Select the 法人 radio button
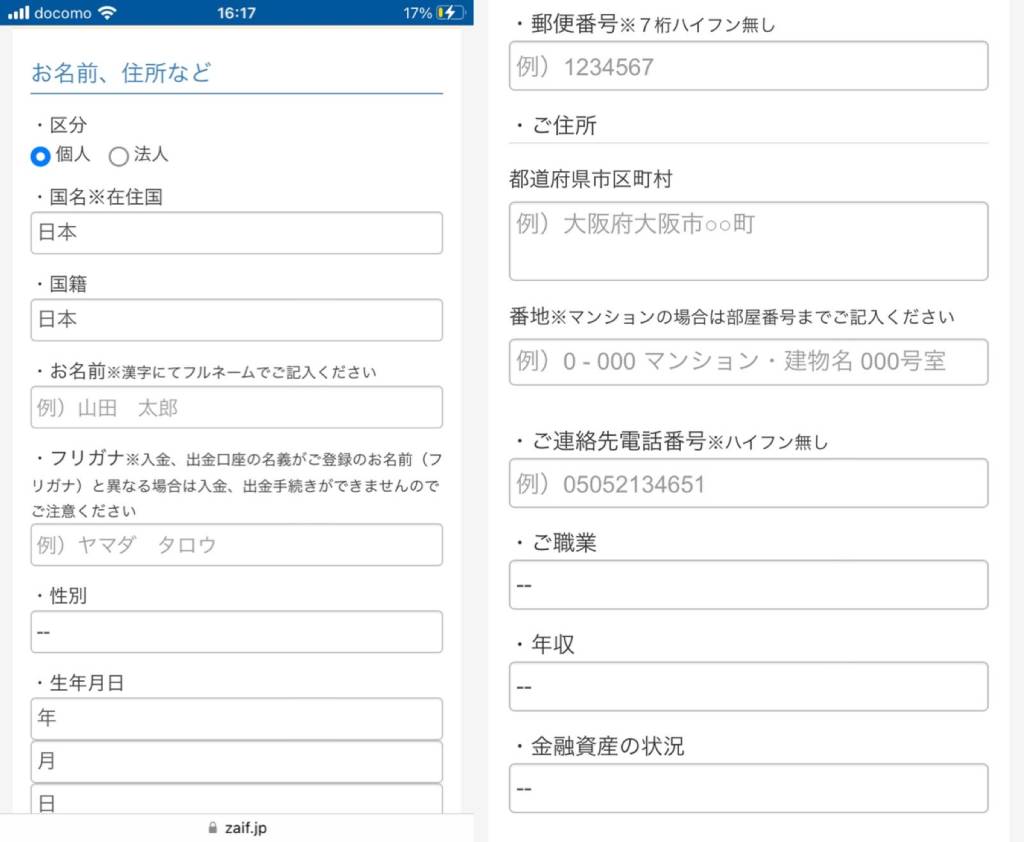Image resolution: width=1024 pixels, height=842 pixels. (118, 156)
